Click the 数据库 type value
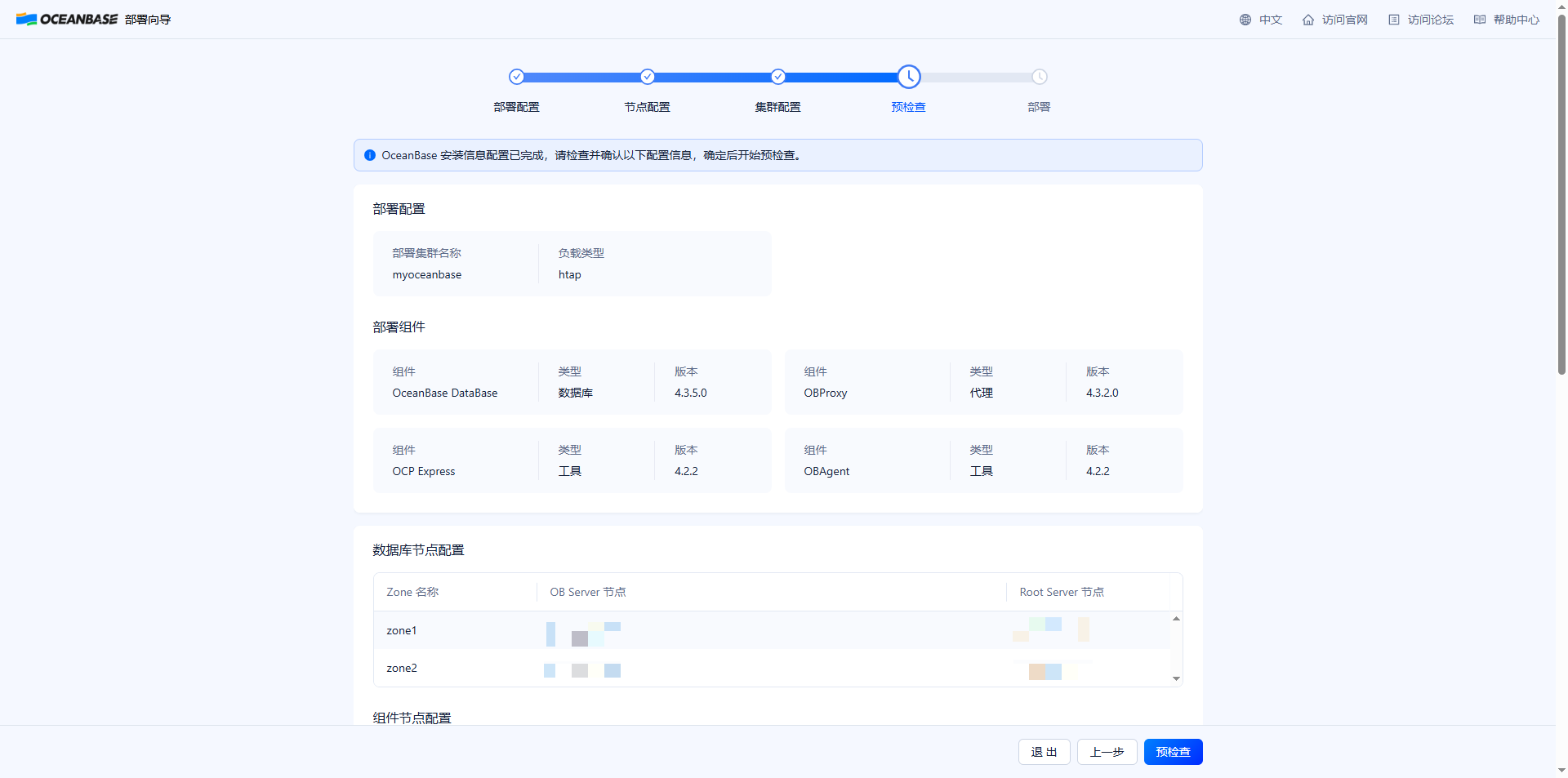Screen dimensions: 1568x778 pos(576,393)
